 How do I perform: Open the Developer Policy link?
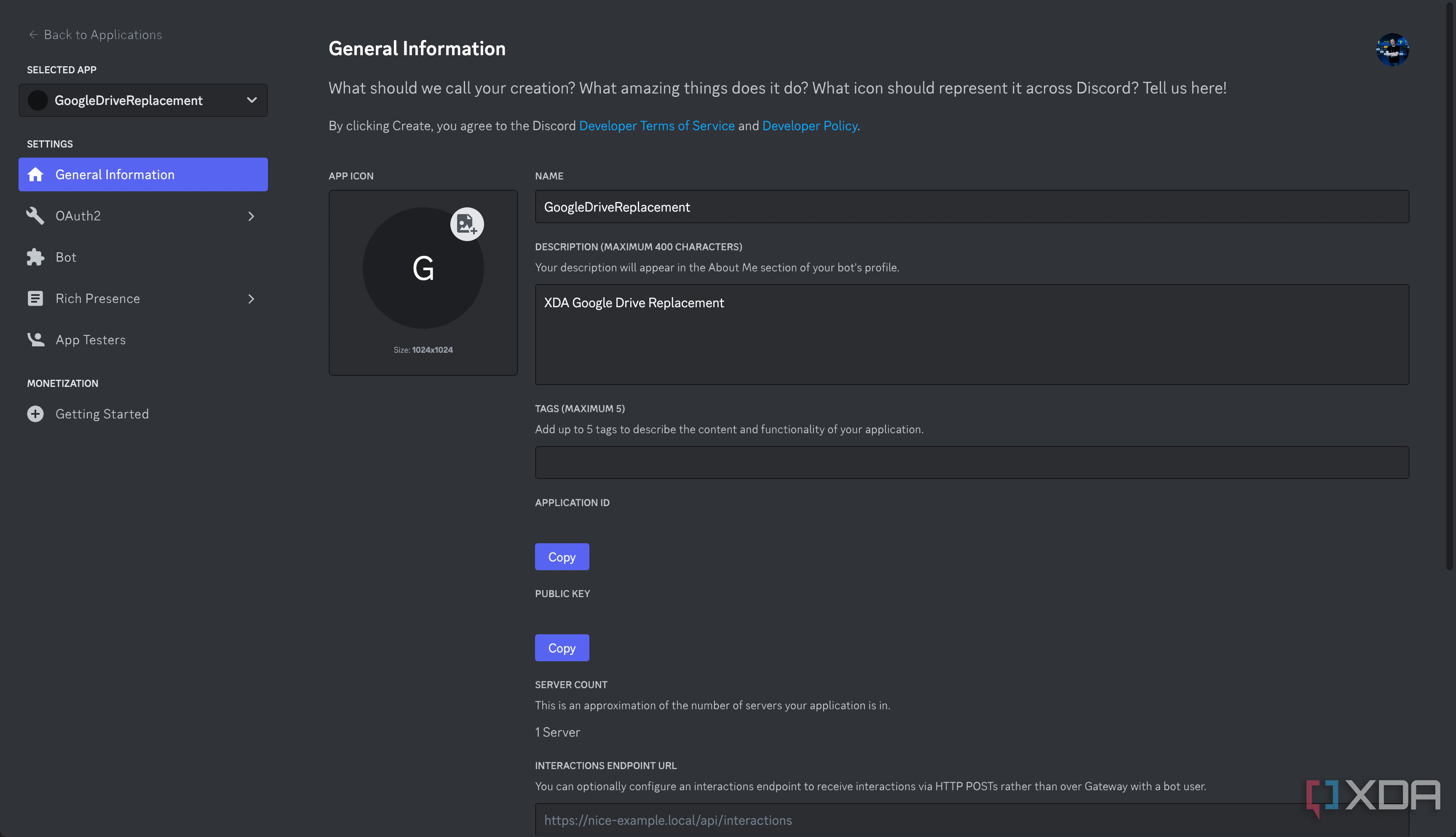tap(809, 126)
